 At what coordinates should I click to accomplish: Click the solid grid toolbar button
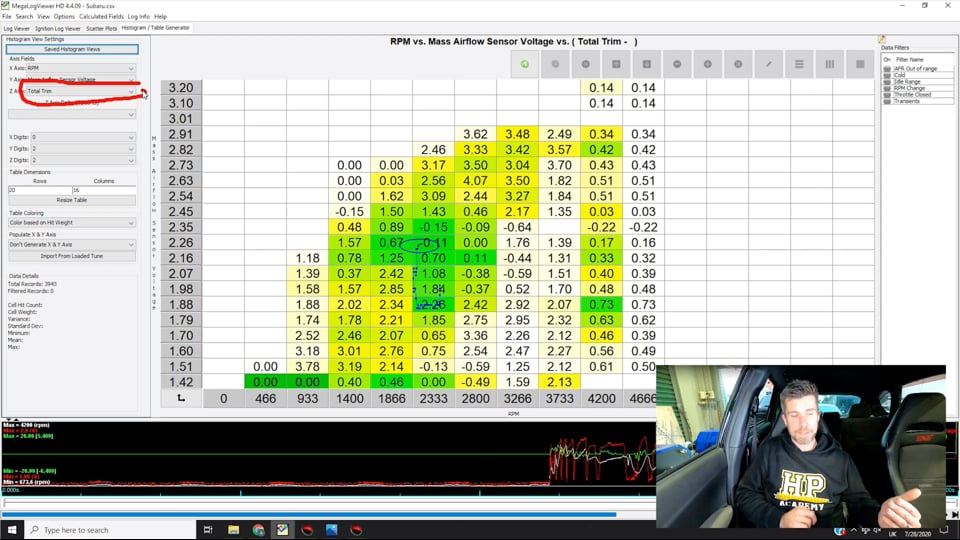(860, 64)
